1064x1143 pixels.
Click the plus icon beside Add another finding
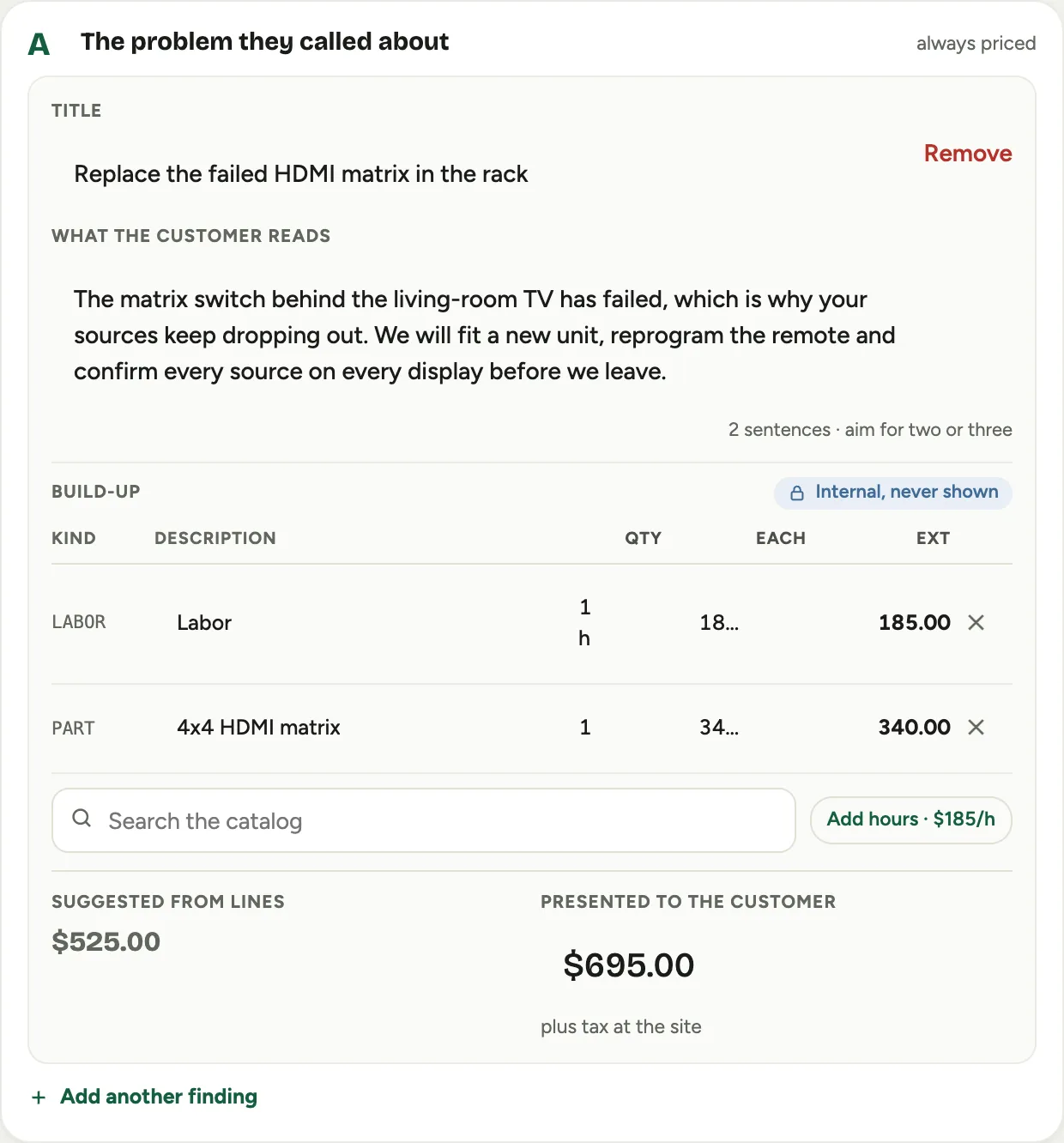click(39, 1098)
